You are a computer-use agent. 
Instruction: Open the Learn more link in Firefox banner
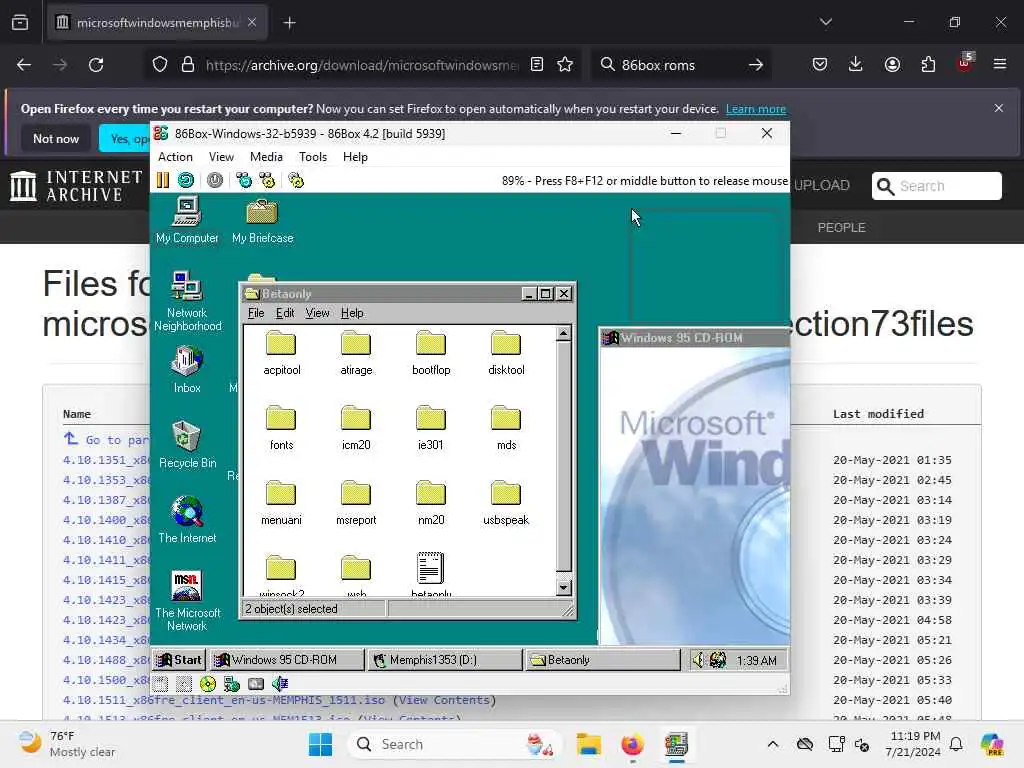coord(756,109)
